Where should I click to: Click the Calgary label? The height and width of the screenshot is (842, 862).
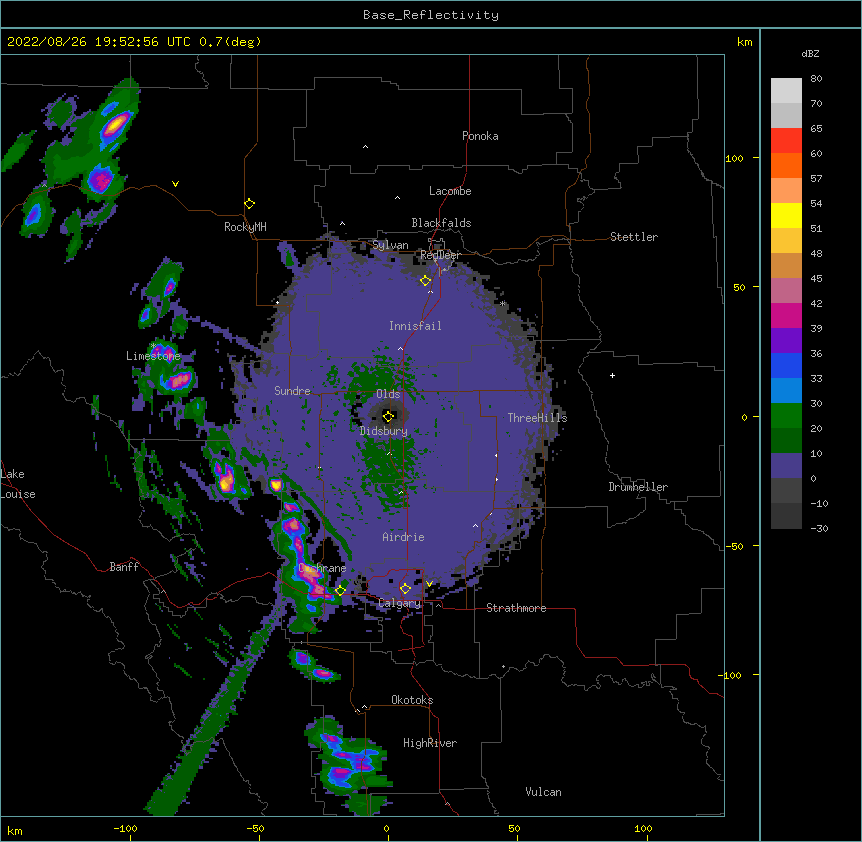399,603
